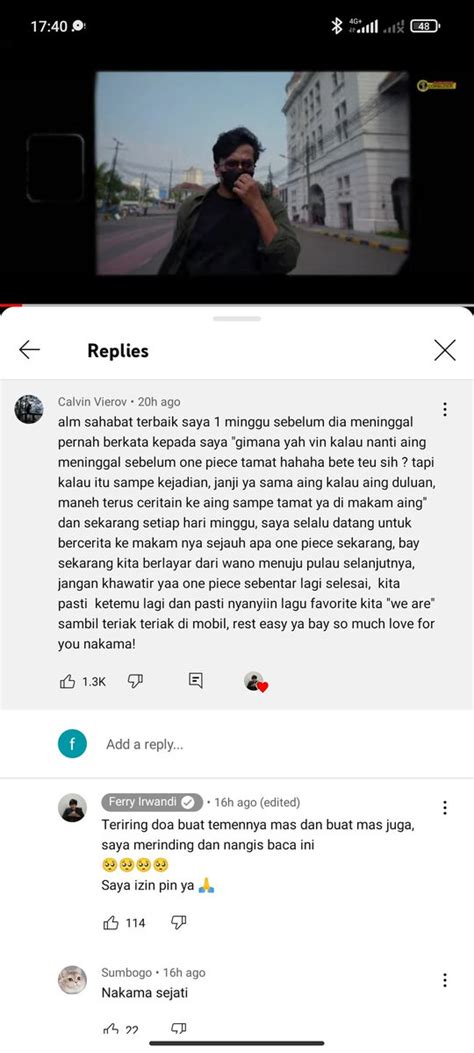
Task: Dislike Calvin Vierov's comment
Action: (136, 681)
